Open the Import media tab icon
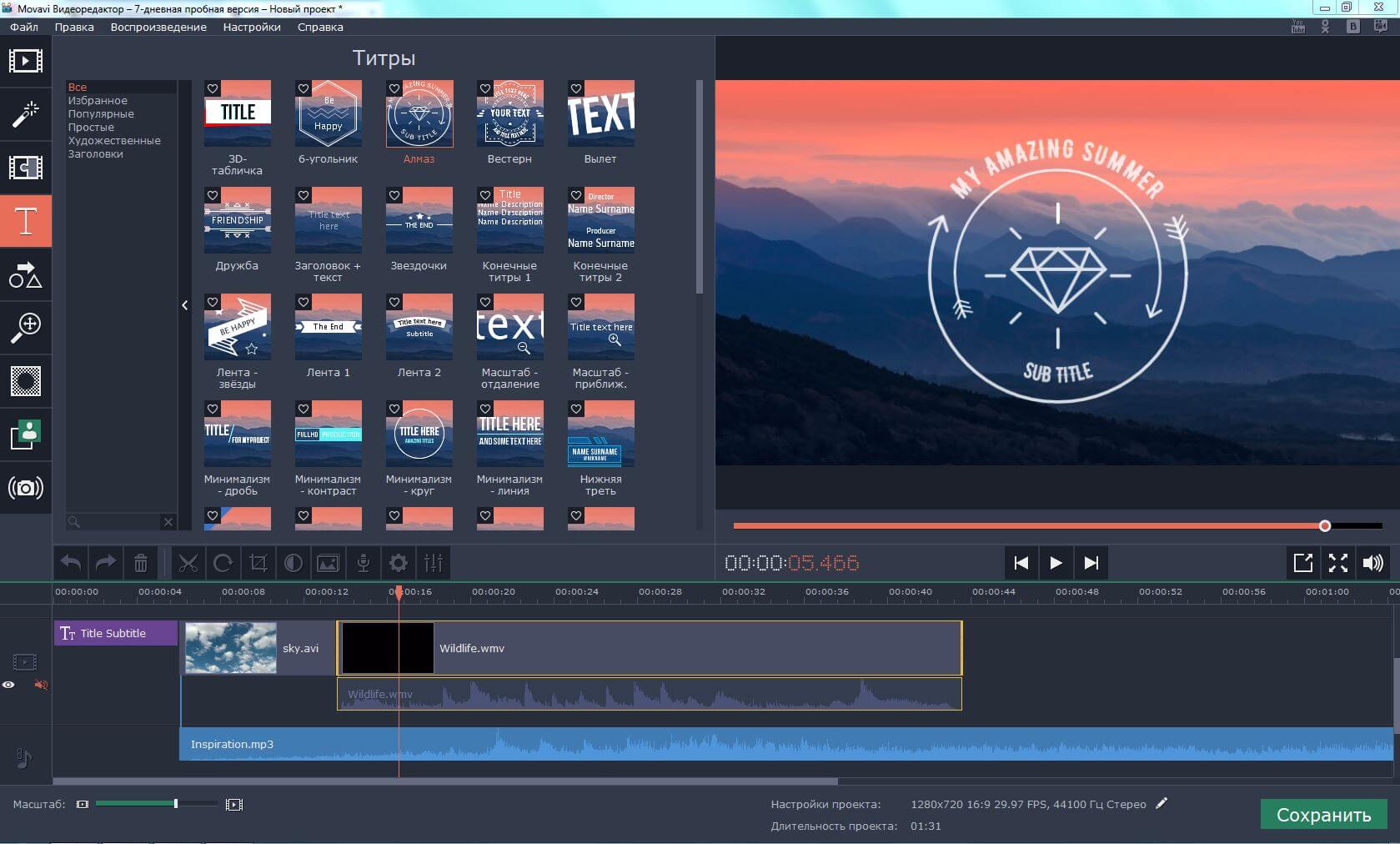1400x844 pixels. (x=25, y=61)
